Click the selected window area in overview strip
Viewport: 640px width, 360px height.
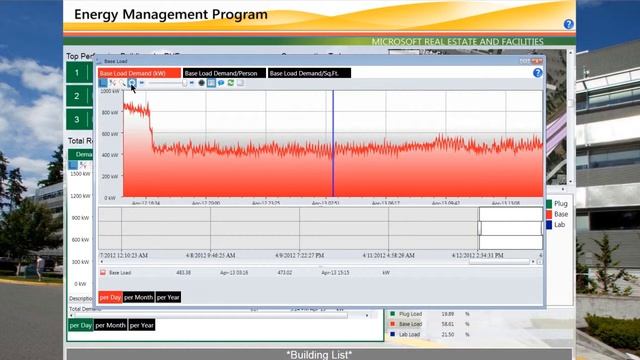tap(511, 228)
